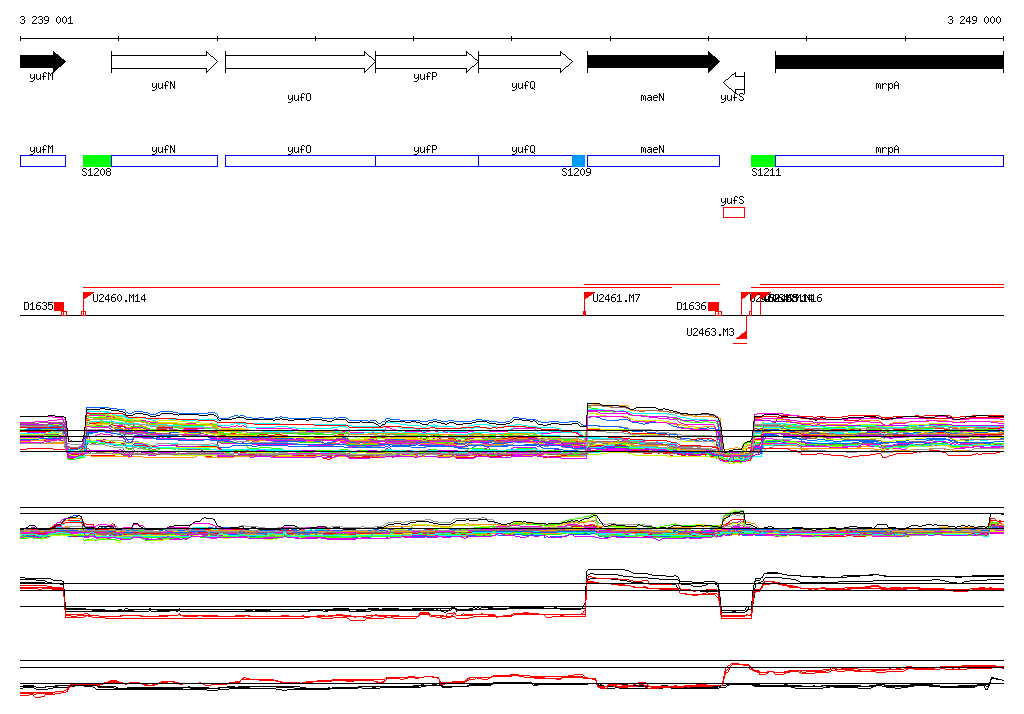This screenshot has height=714, width=1024.
Task: Click the 'S1209' text label
Action: (577, 172)
